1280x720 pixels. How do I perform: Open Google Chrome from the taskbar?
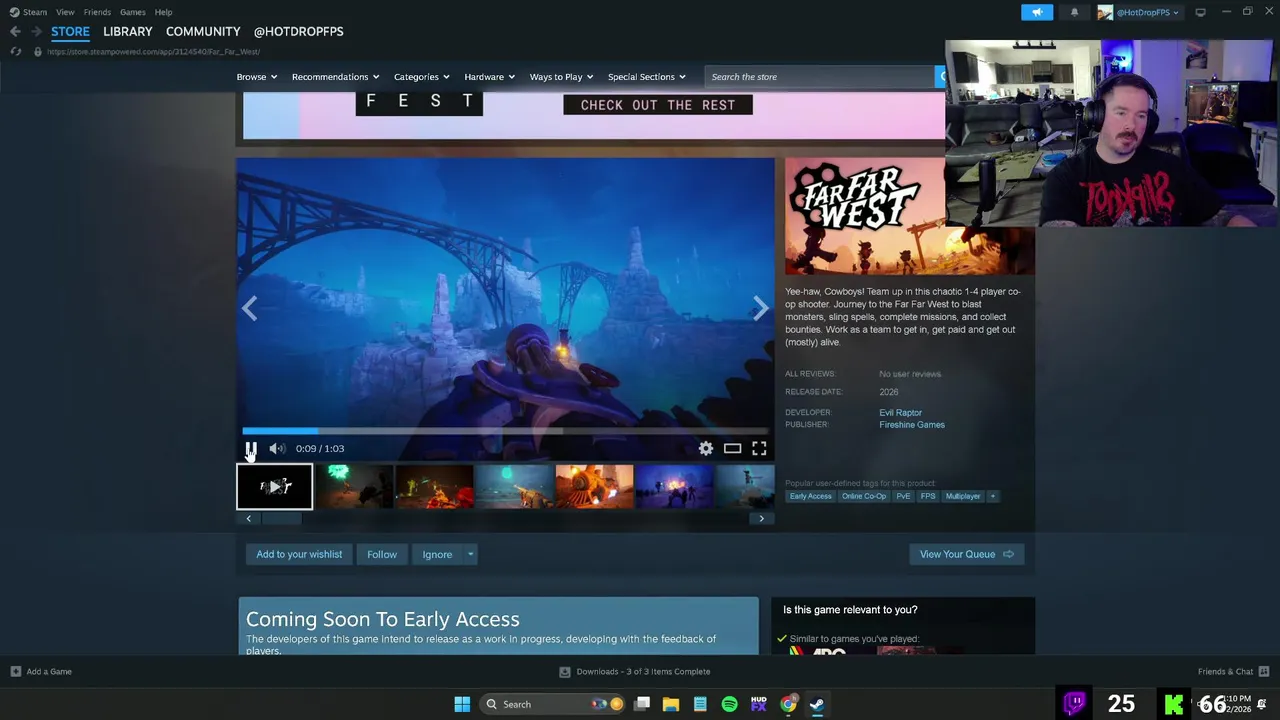[788, 704]
